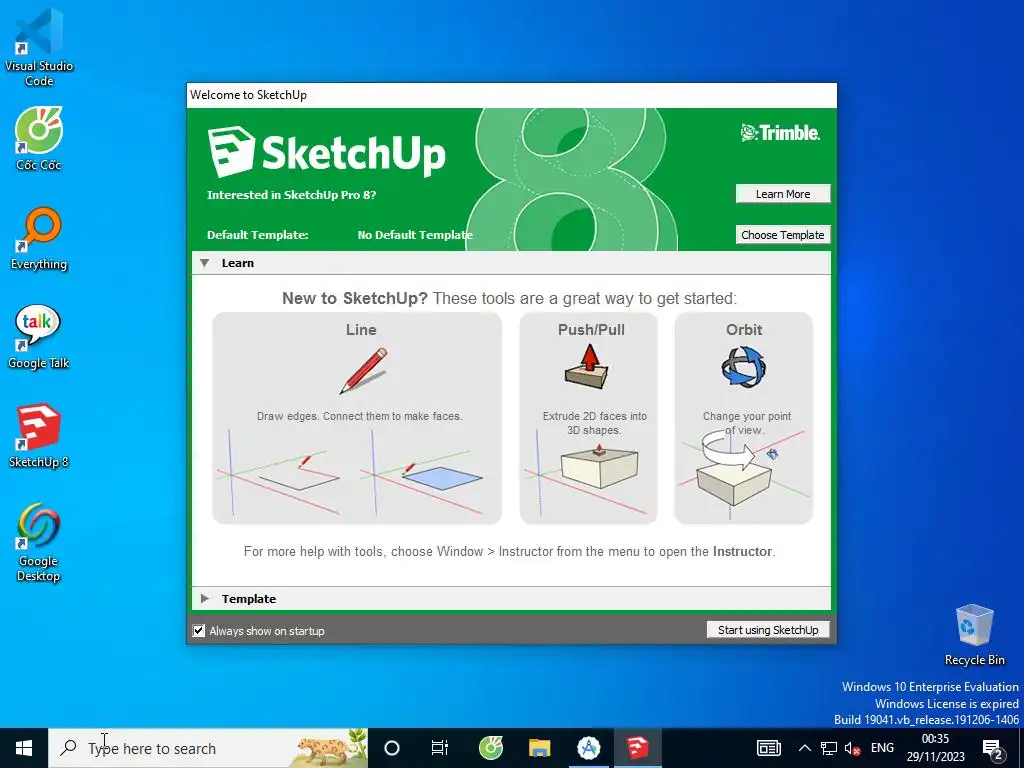Click the Learn More button
This screenshot has height=768, width=1024.
pyautogui.click(x=782, y=194)
